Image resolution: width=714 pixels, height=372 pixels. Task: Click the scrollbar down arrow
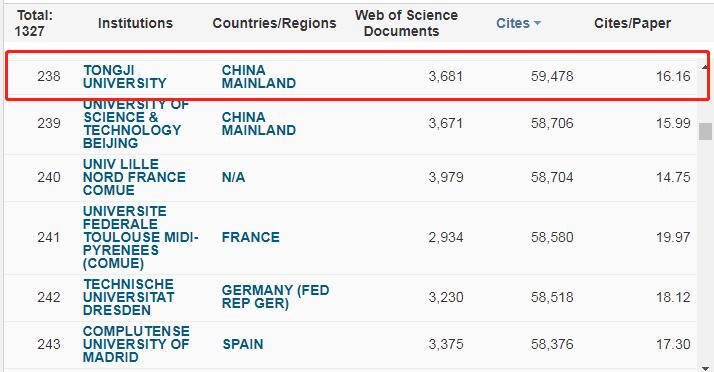click(705, 368)
